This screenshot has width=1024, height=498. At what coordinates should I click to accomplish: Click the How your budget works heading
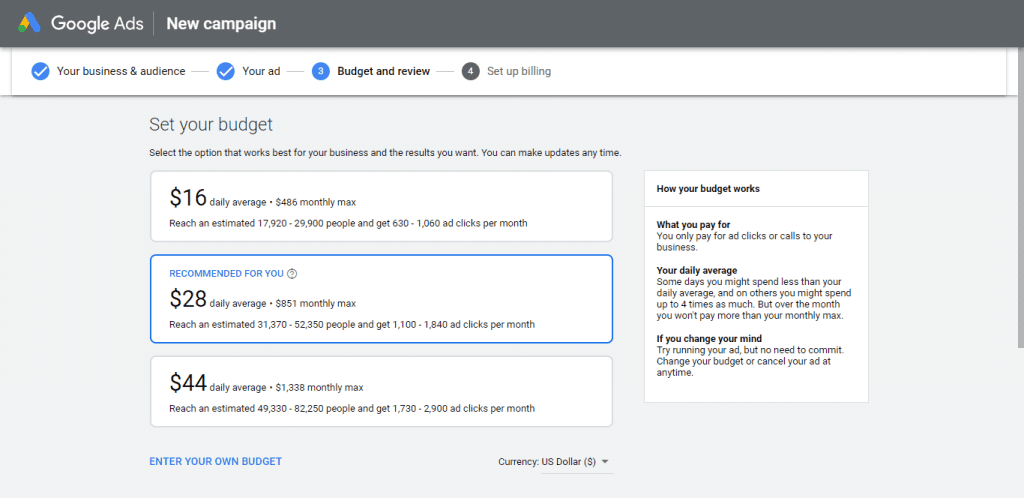[x=708, y=188]
